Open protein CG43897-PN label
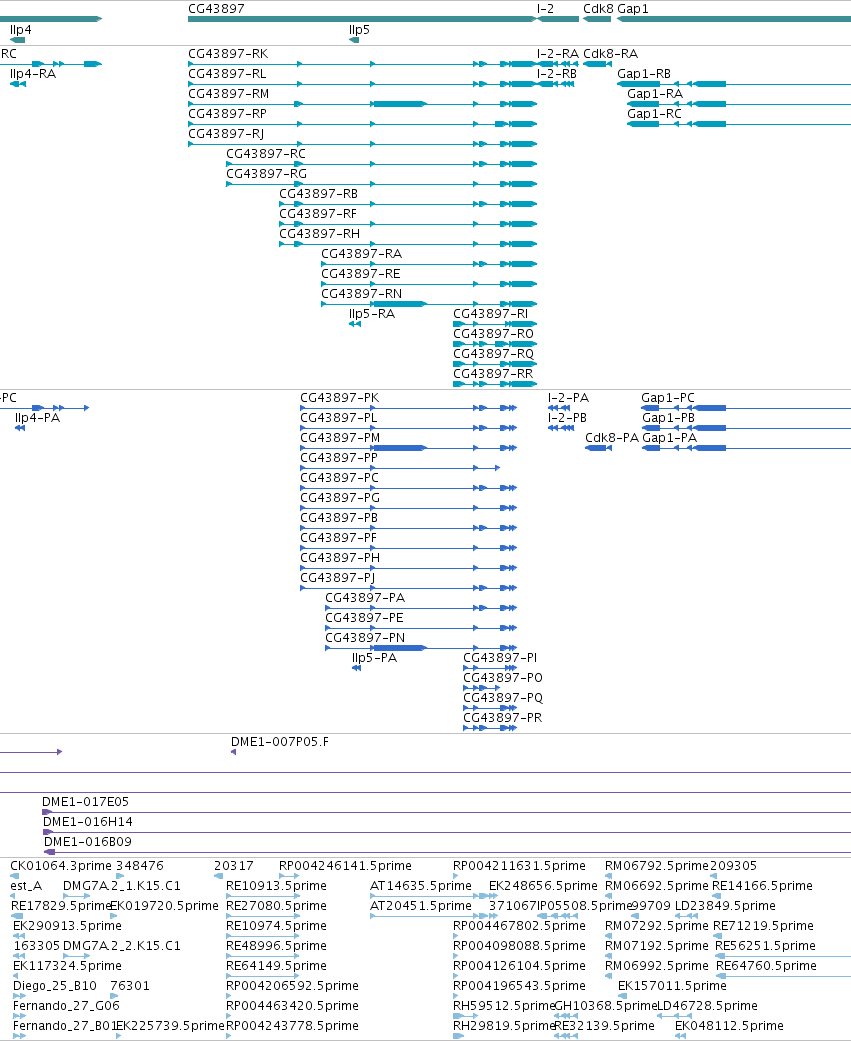Viewport: 851px width, 1041px height. (364, 637)
